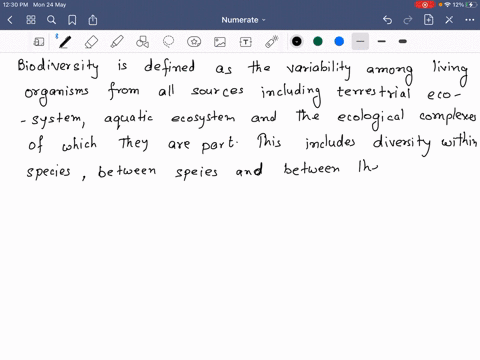Image resolution: width=480 pixels, height=360 pixels.
Task: Open the thumbnail grid view
Action: point(31,20)
